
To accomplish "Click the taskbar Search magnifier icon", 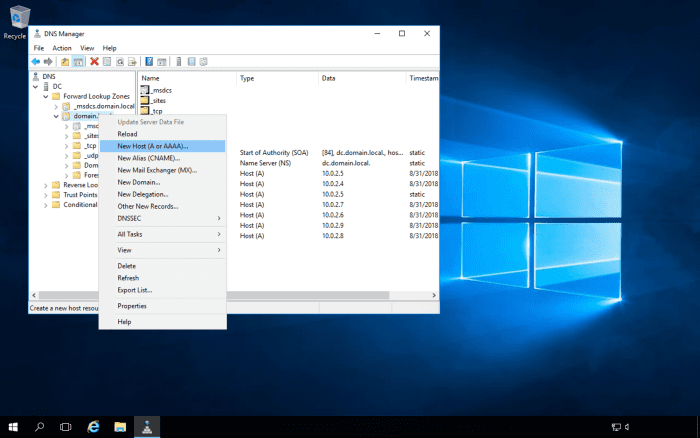I will click(x=39, y=427).
